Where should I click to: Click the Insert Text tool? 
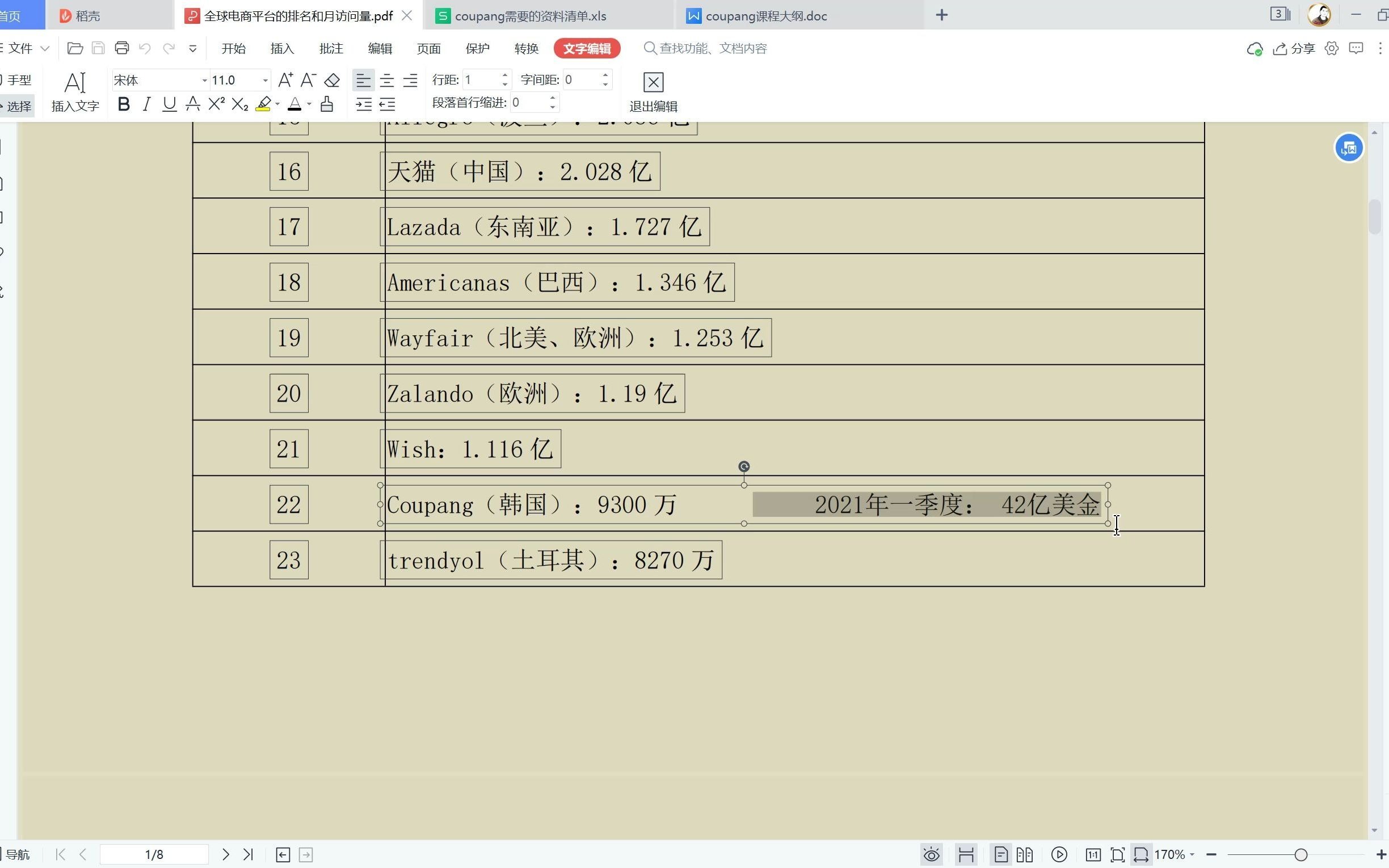75,92
